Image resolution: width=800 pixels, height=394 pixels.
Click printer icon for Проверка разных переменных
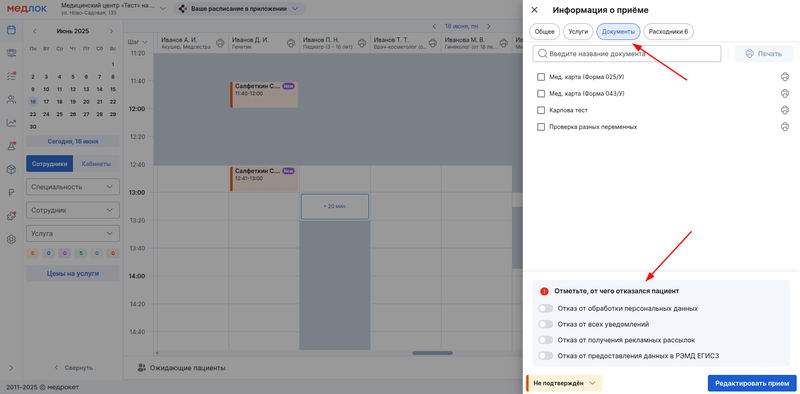(785, 127)
